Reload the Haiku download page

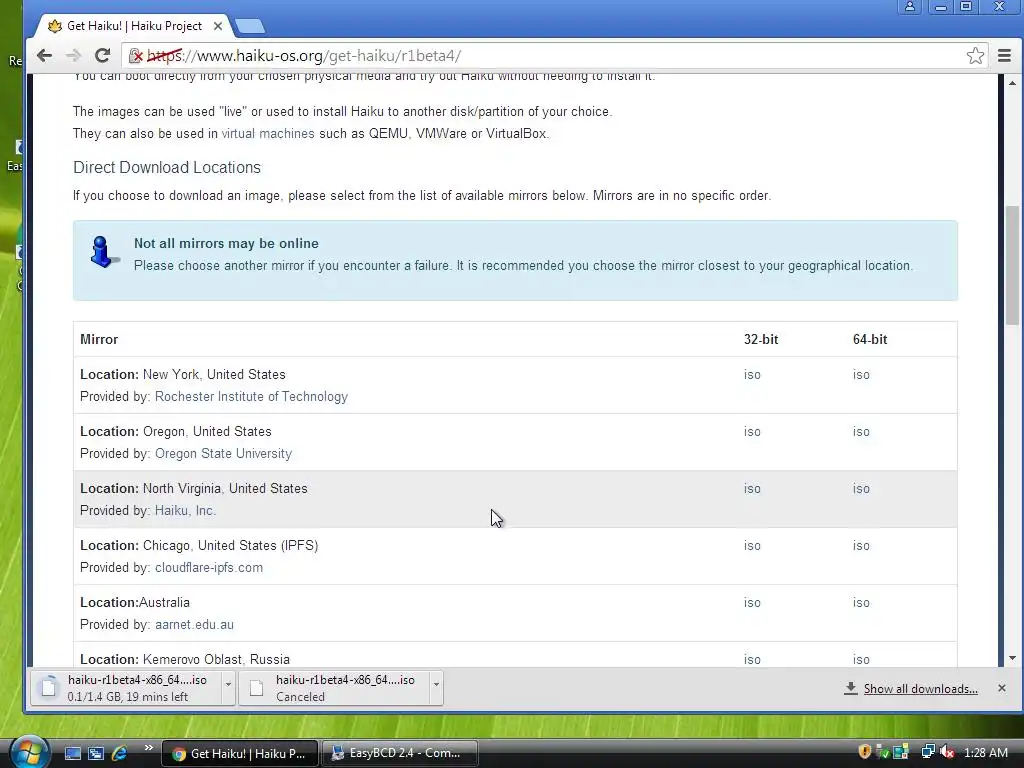click(103, 56)
